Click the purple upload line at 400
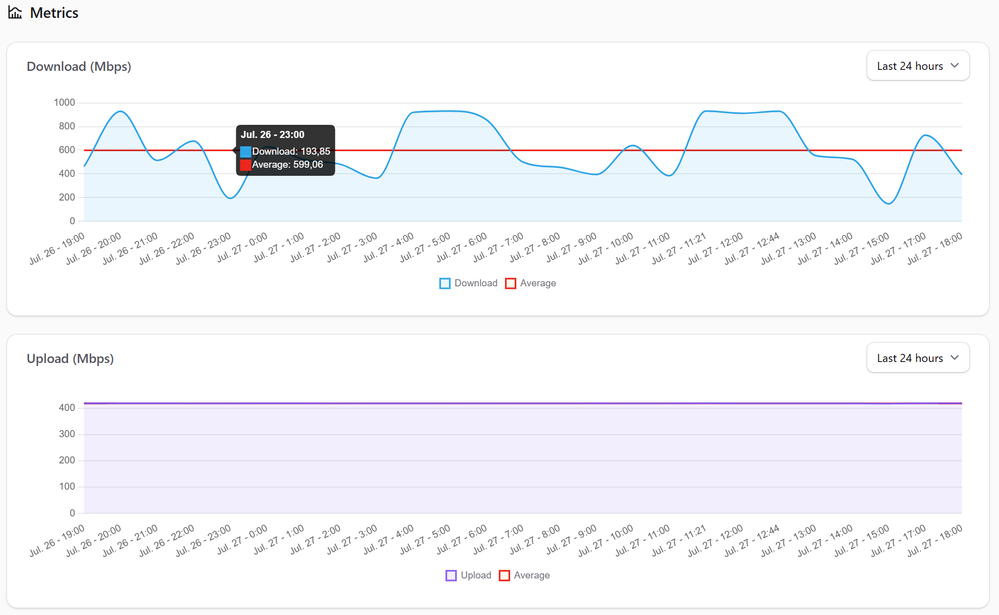The width and height of the screenshot is (999, 615). point(522,403)
